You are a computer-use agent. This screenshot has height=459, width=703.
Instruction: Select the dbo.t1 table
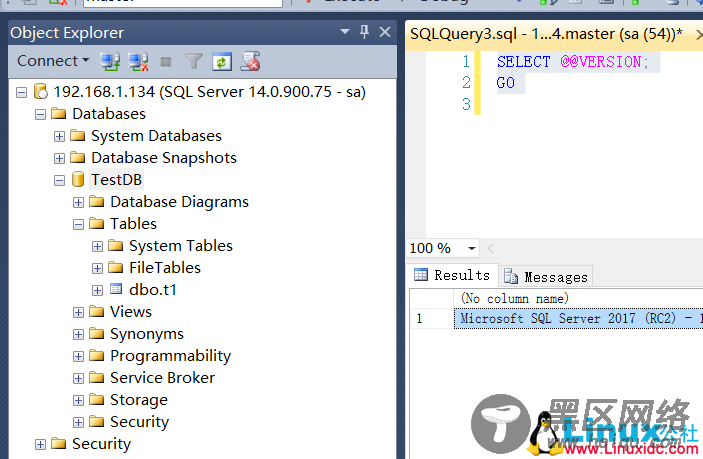(153, 290)
